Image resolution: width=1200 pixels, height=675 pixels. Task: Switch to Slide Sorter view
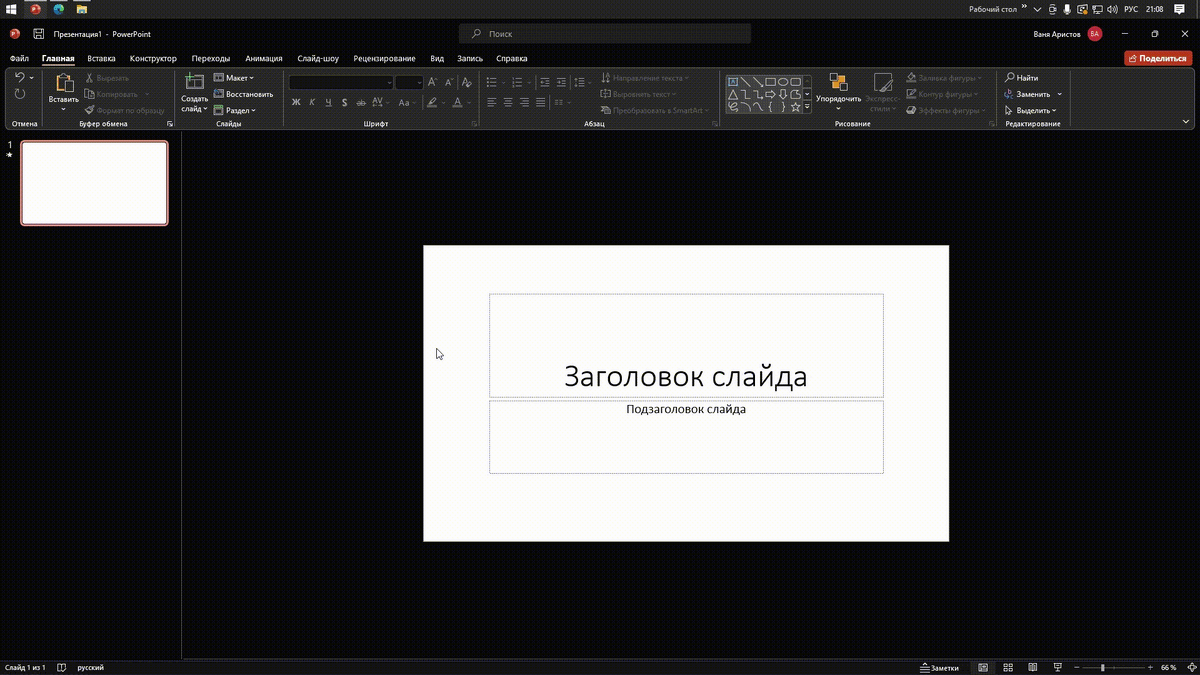click(1008, 667)
